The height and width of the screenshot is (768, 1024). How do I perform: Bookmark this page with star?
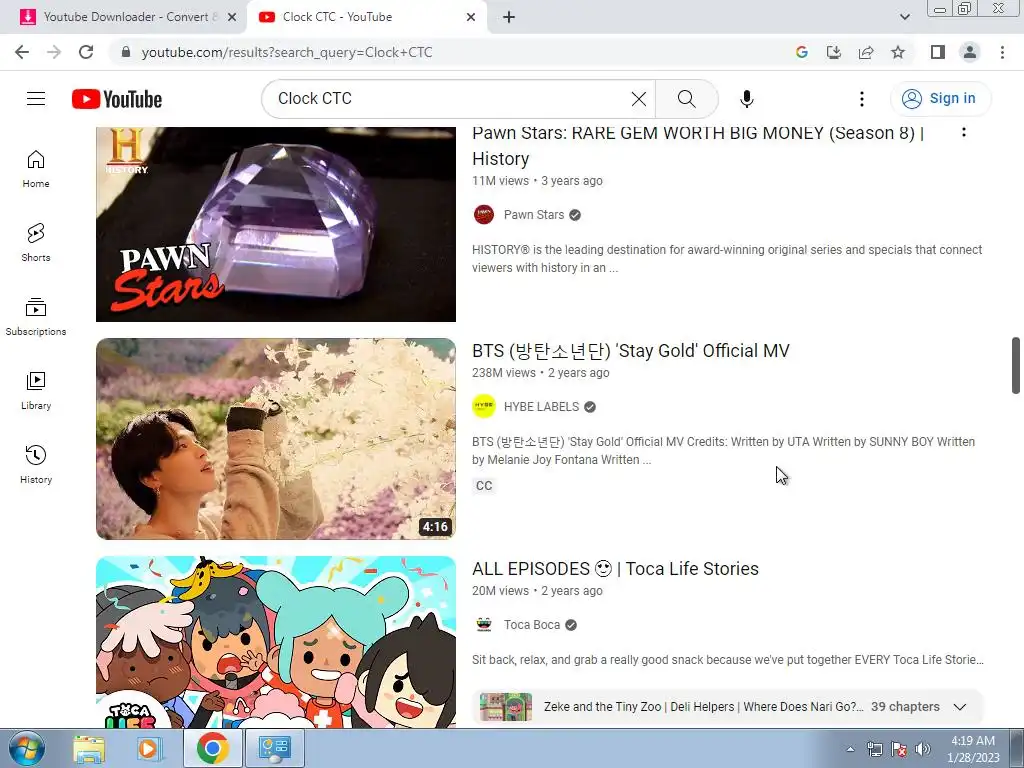(898, 52)
